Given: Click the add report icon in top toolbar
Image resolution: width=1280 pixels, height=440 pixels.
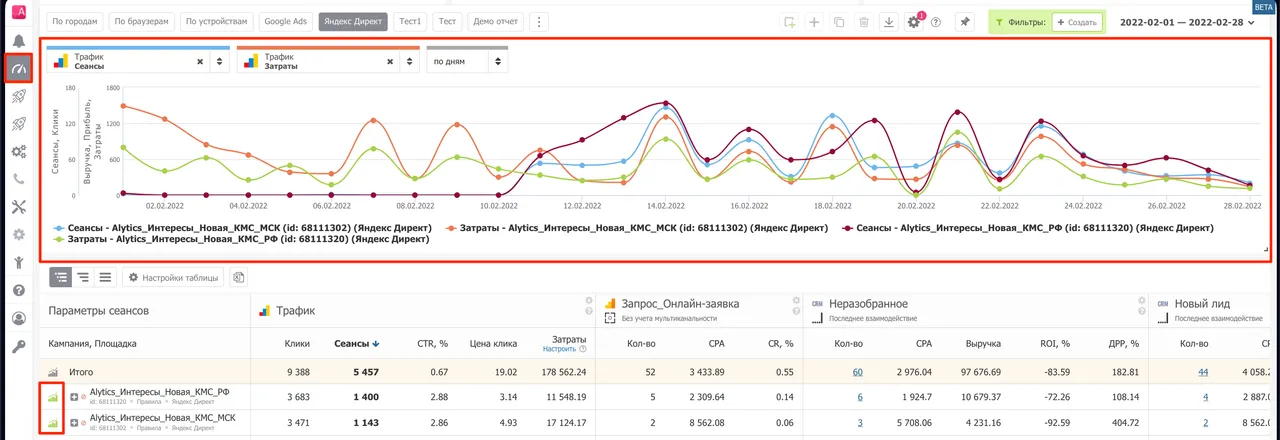Looking at the screenshot, I should (x=790, y=22).
